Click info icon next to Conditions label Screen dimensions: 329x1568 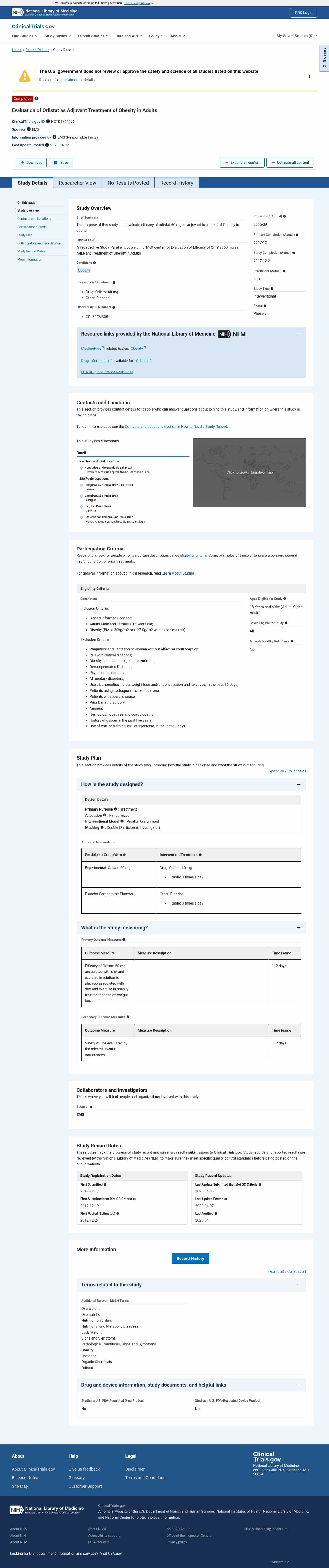[95, 263]
